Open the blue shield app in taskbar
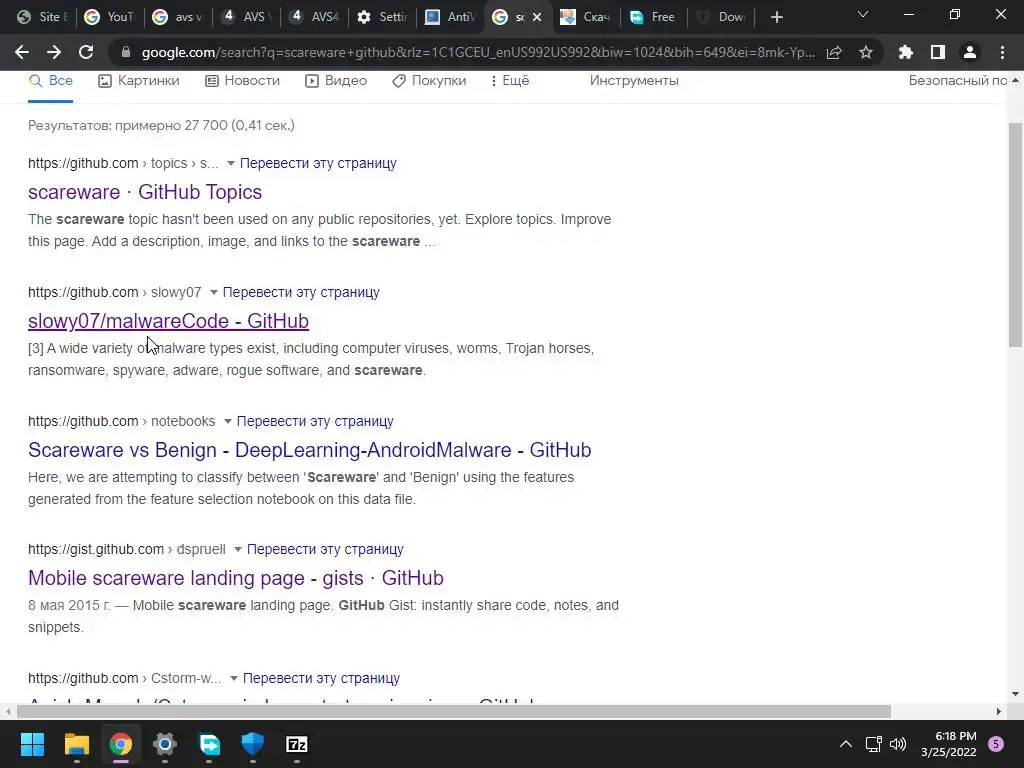1024x768 pixels. (x=253, y=744)
